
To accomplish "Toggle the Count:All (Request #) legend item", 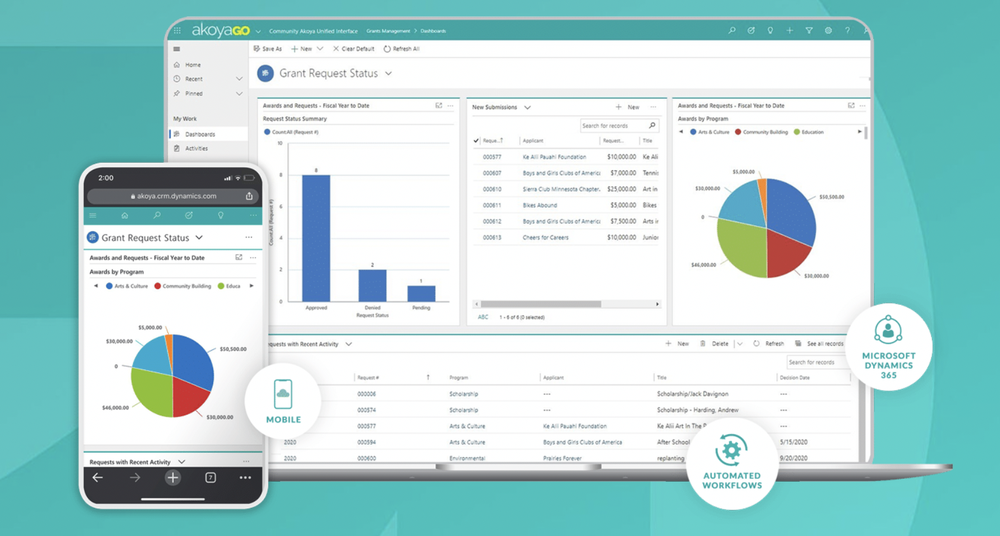I will coord(291,132).
